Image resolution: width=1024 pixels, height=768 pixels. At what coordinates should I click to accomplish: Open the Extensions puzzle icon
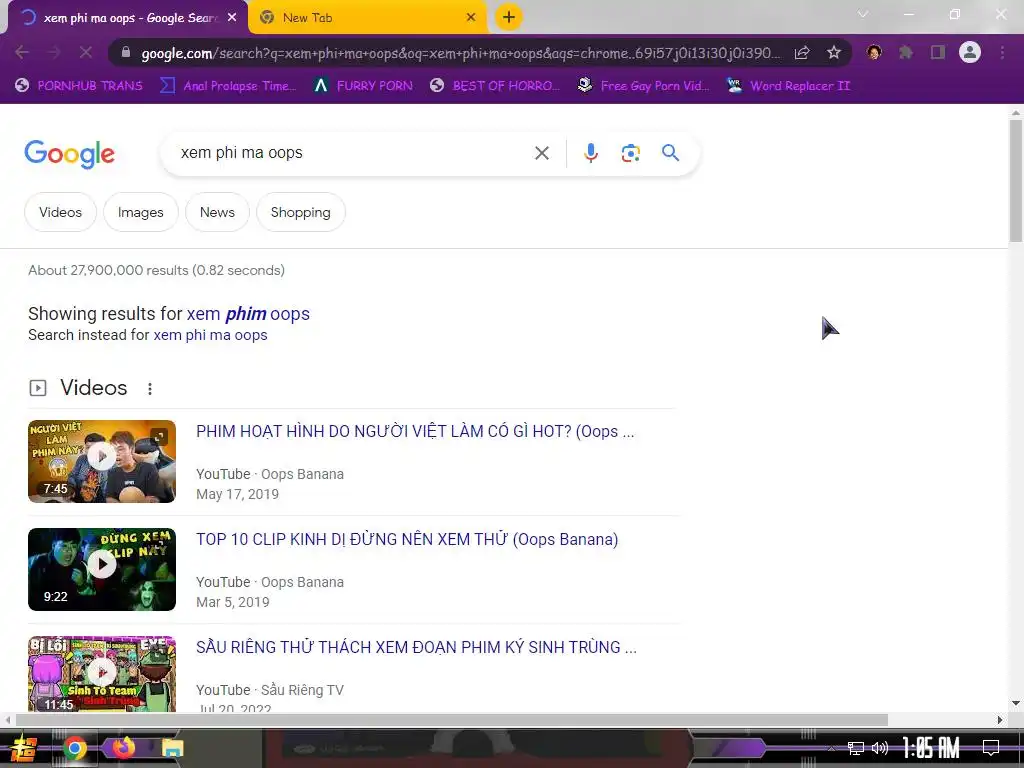(906, 52)
